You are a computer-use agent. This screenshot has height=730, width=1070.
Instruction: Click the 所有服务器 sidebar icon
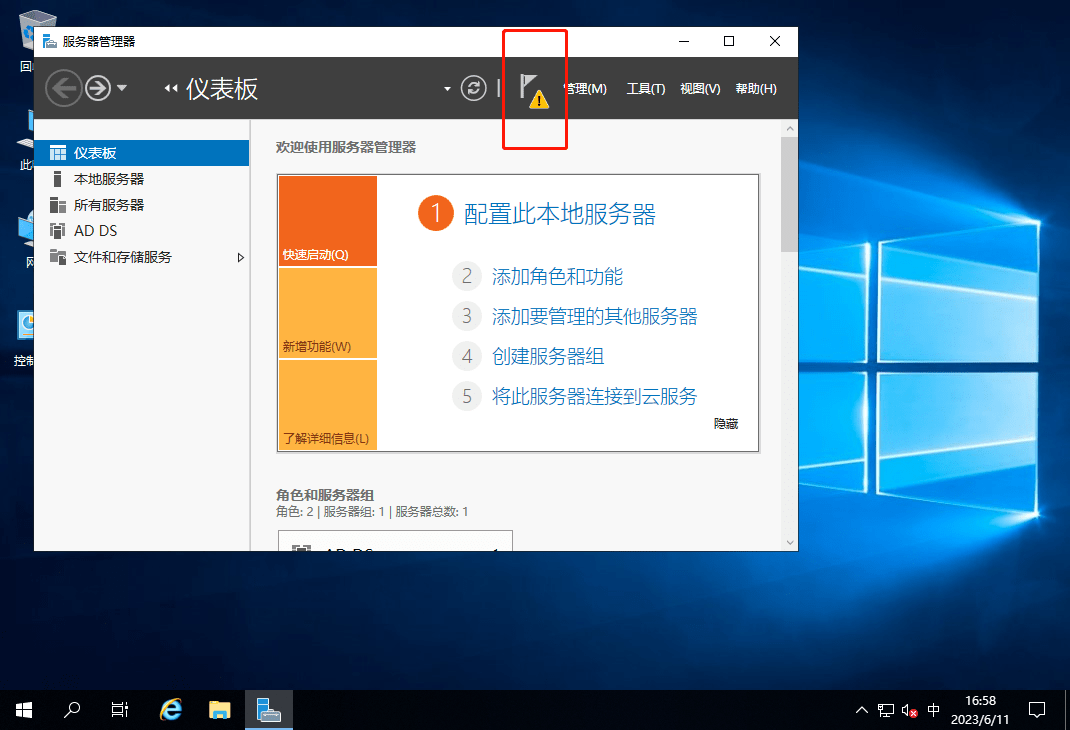pyautogui.click(x=58, y=205)
